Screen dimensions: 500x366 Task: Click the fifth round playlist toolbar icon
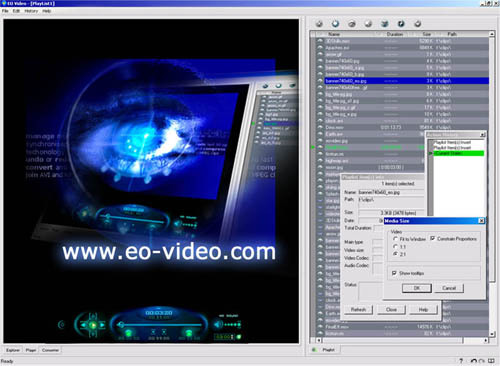(385, 24)
